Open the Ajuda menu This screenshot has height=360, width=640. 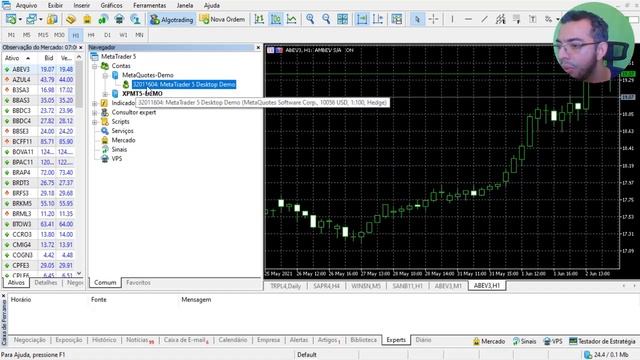point(212,6)
